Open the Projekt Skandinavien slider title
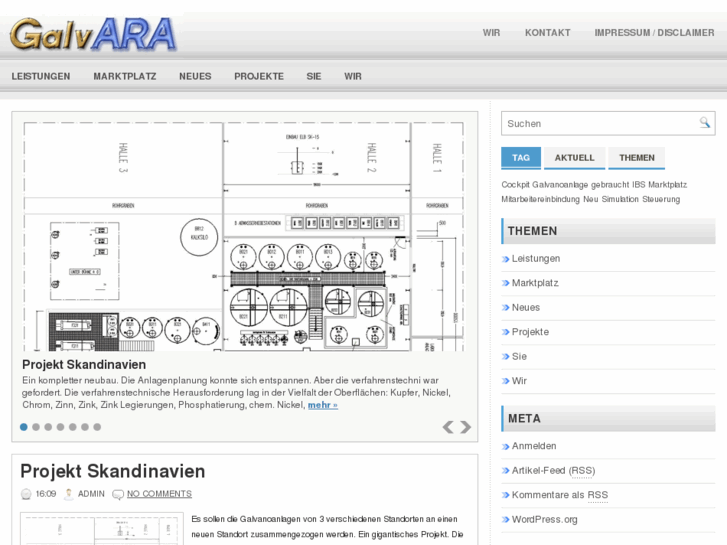The height and width of the screenshot is (545, 727). coord(84,365)
